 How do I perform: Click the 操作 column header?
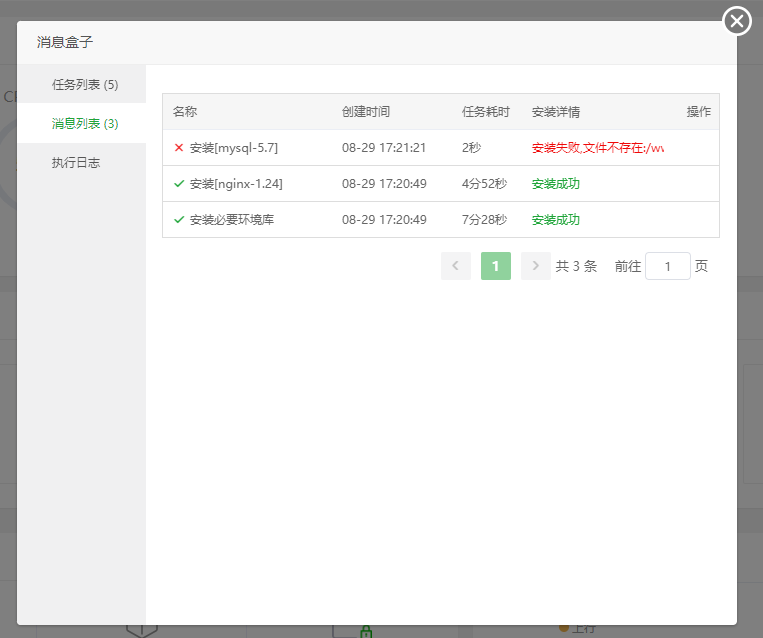tap(699, 111)
